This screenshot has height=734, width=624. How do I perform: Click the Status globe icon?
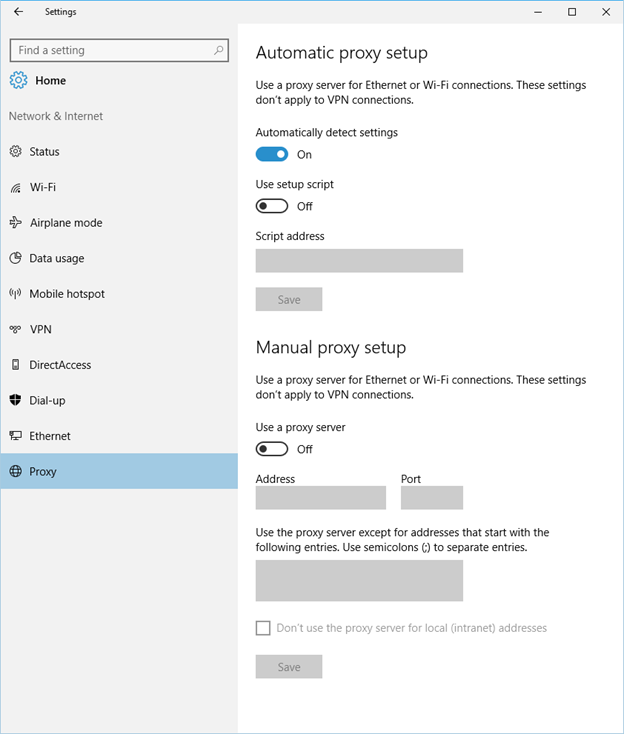[16, 152]
